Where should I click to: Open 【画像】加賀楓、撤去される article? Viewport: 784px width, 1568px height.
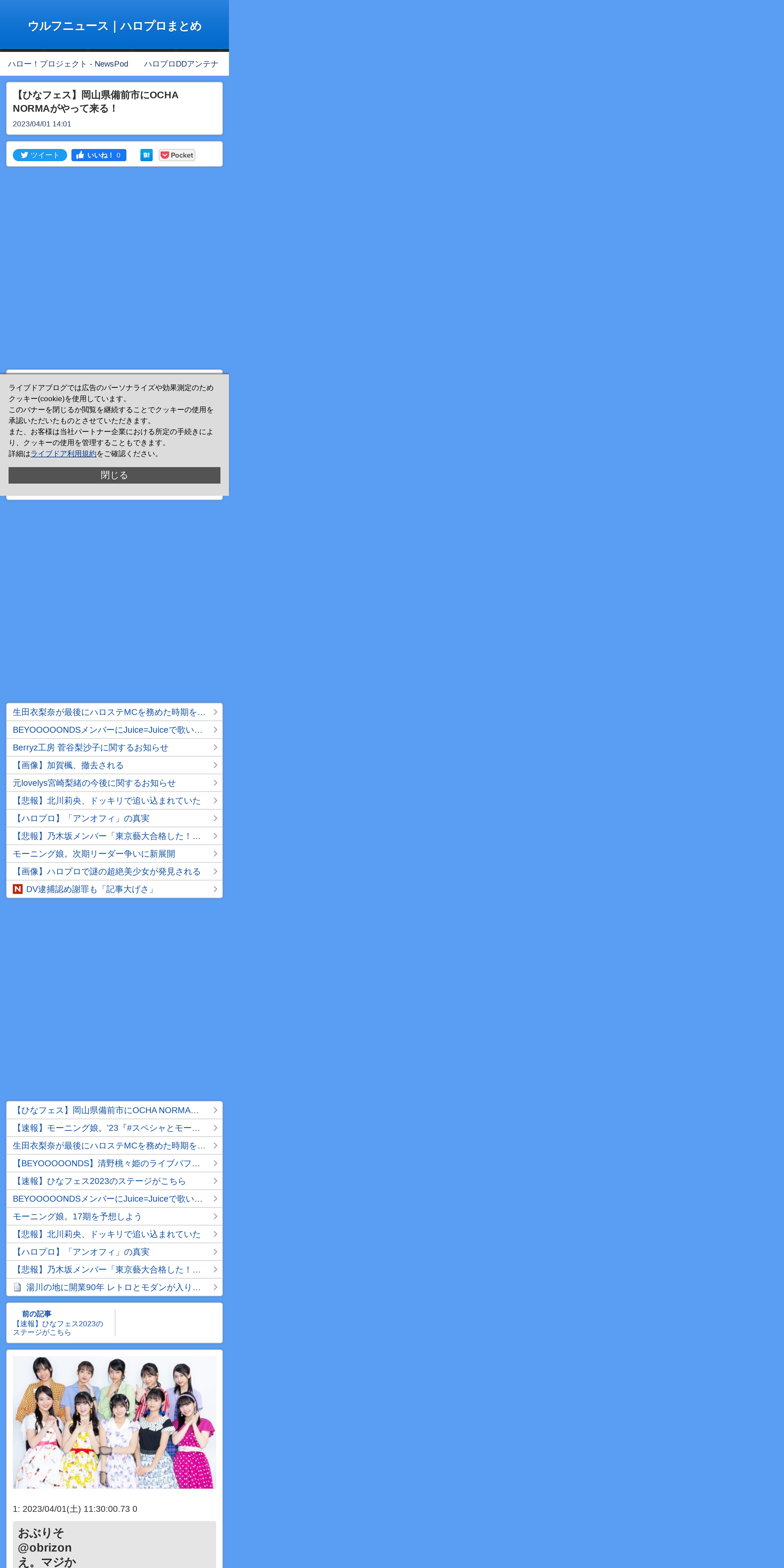pos(114,765)
